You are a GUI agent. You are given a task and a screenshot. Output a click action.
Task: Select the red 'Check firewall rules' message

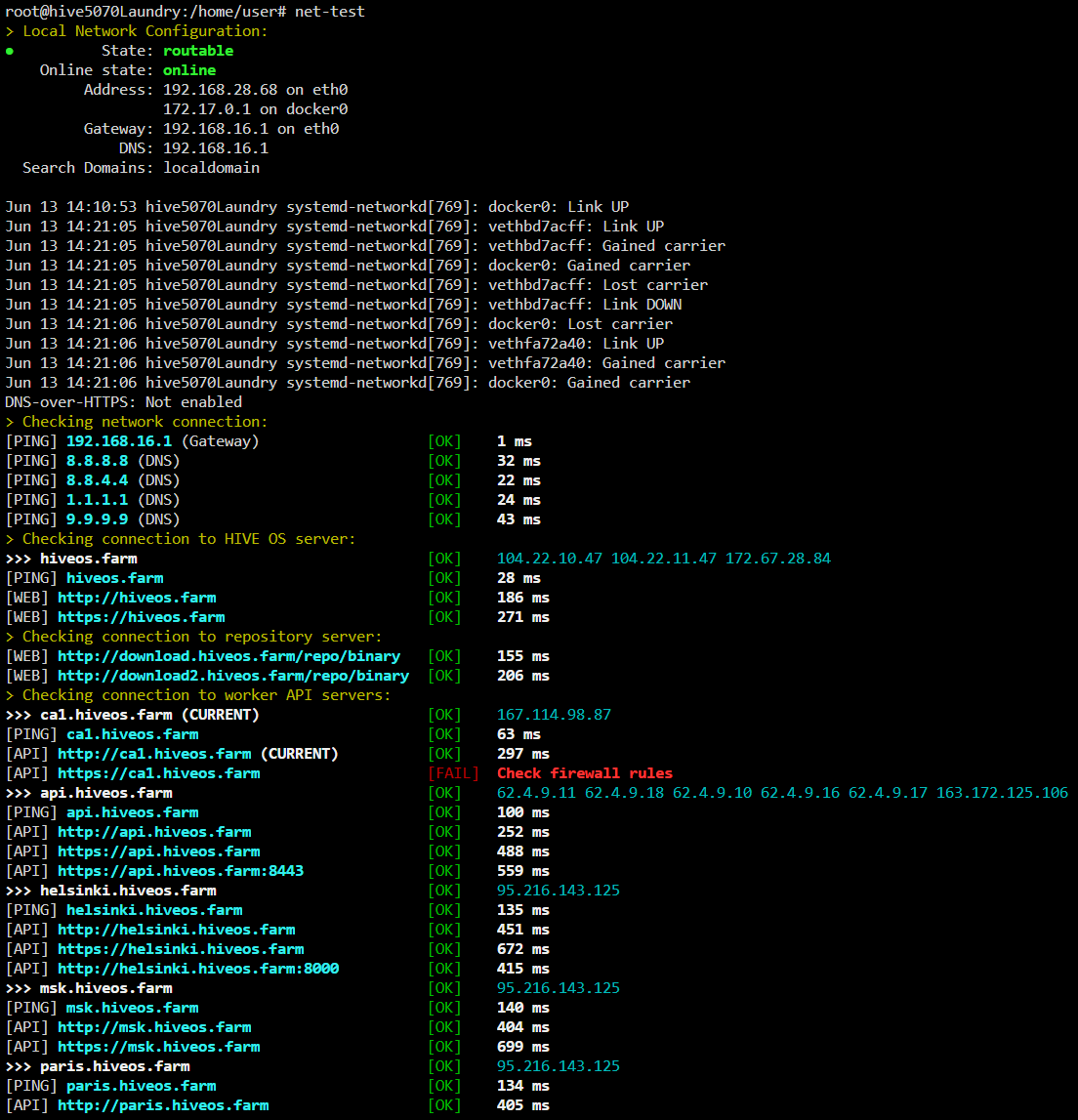584,772
